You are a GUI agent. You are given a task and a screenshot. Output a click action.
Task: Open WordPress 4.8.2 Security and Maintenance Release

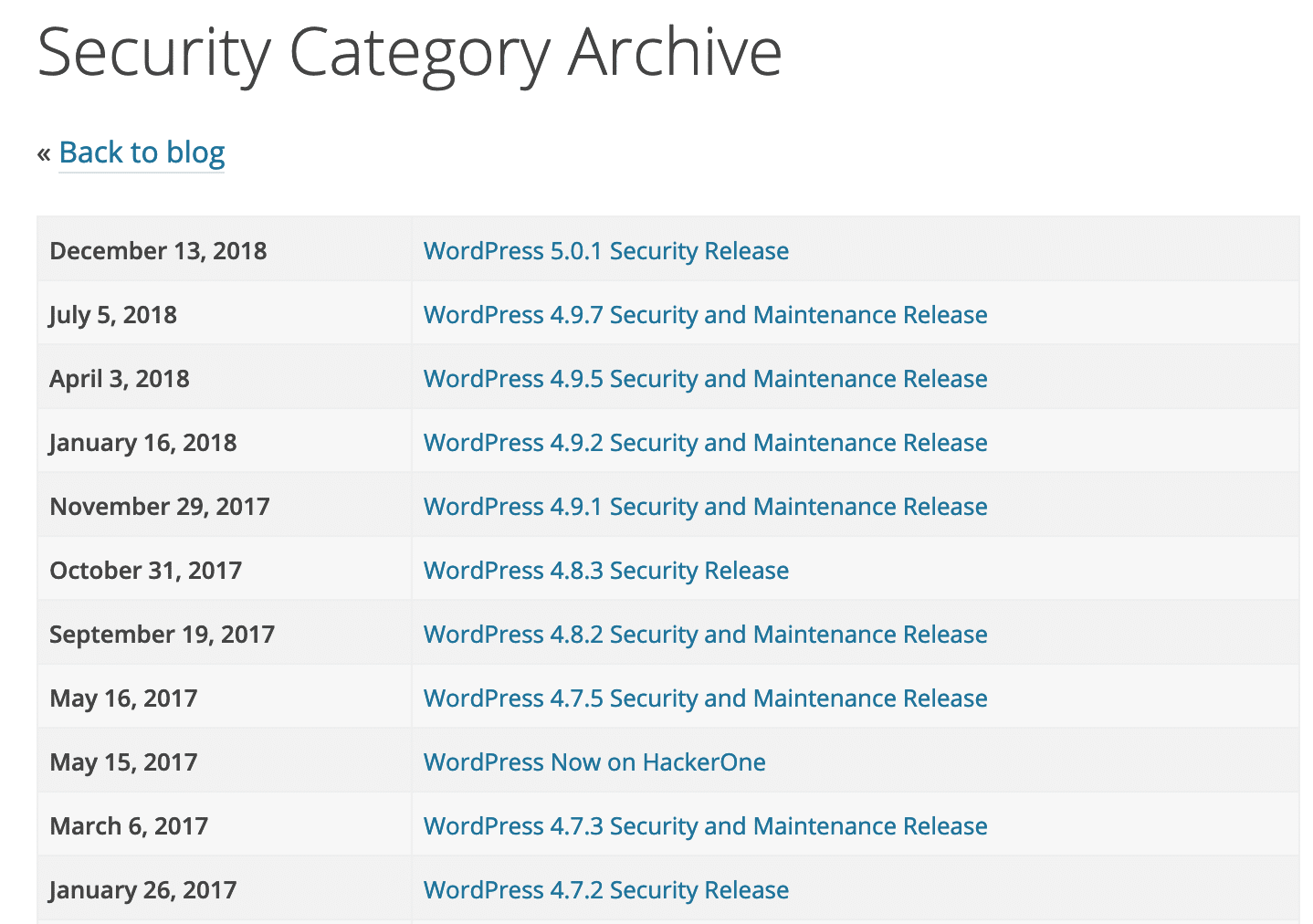[705, 634]
